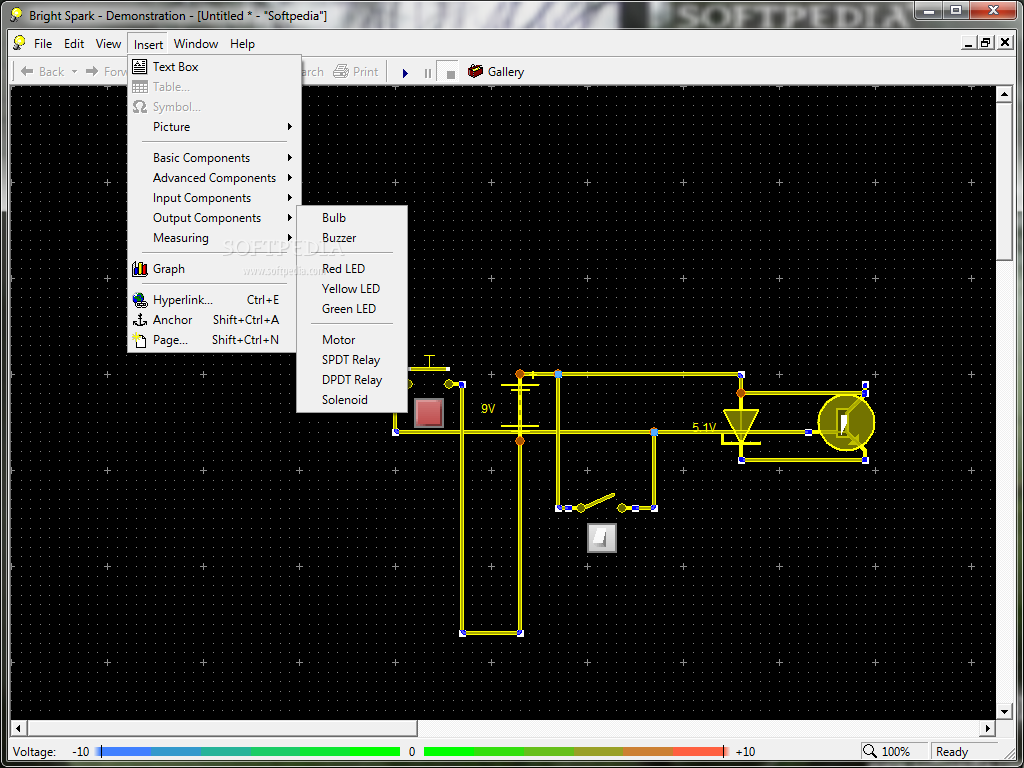Click the voltage color scale bar
This screenshot has width=1024, height=768.
[x=413, y=752]
